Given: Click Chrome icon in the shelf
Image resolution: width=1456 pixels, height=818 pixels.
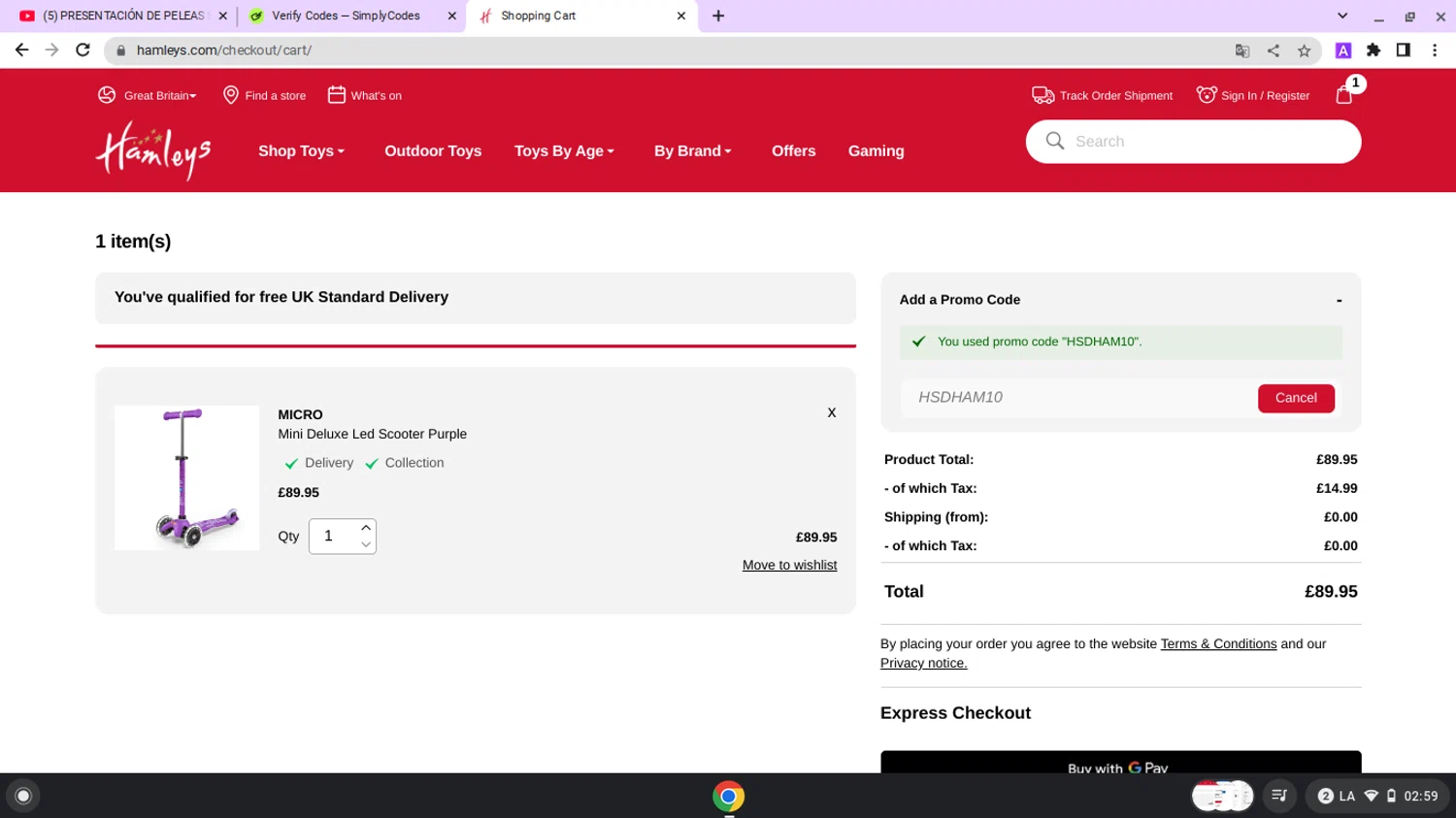Looking at the screenshot, I should [728, 796].
